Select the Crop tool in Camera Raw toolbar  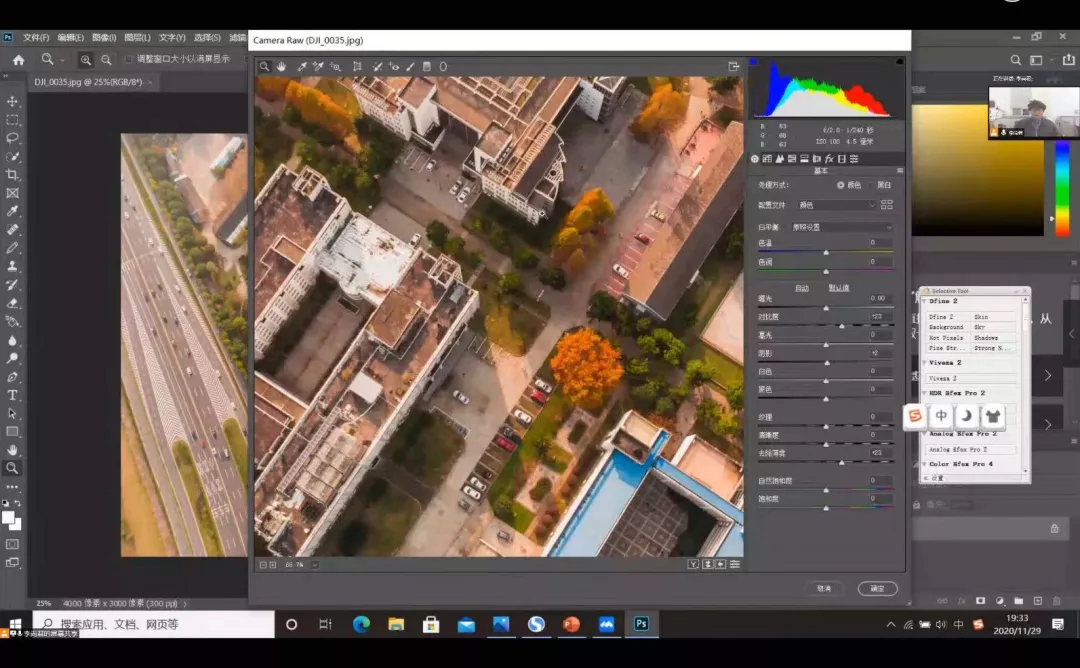[x=357, y=67]
